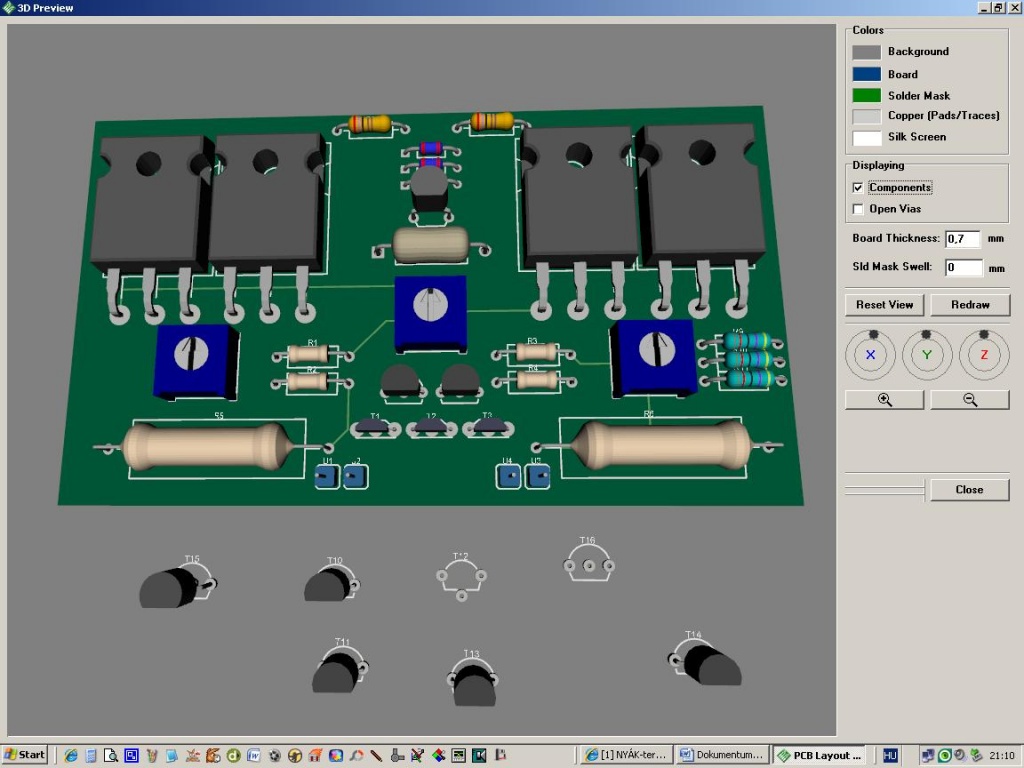The width and height of the screenshot is (1024, 768).
Task: Click the blue connector pad labeled U1
Action: [327, 477]
